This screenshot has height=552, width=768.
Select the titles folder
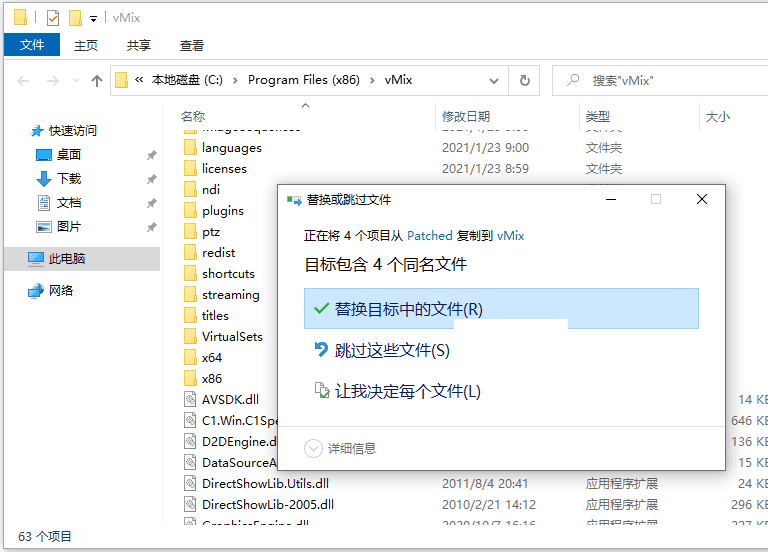click(x=215, y=315)
